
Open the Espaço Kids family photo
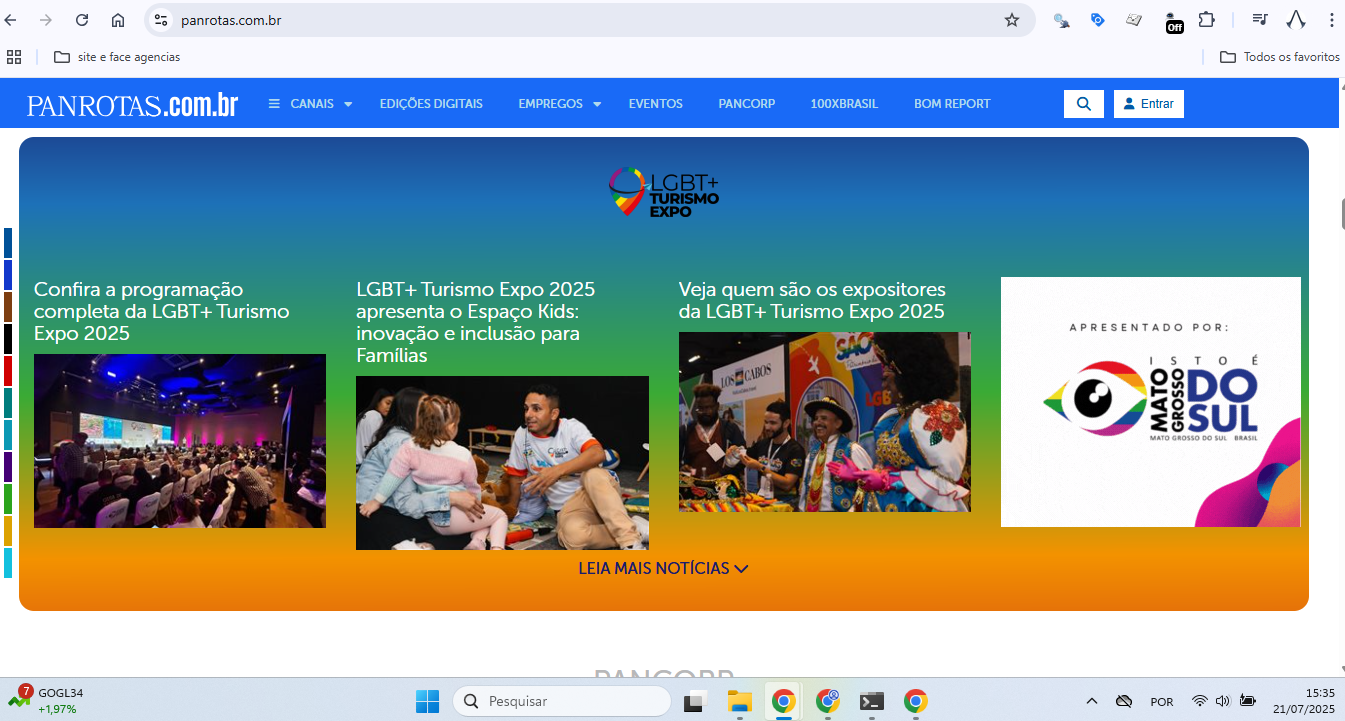point(502,463)
